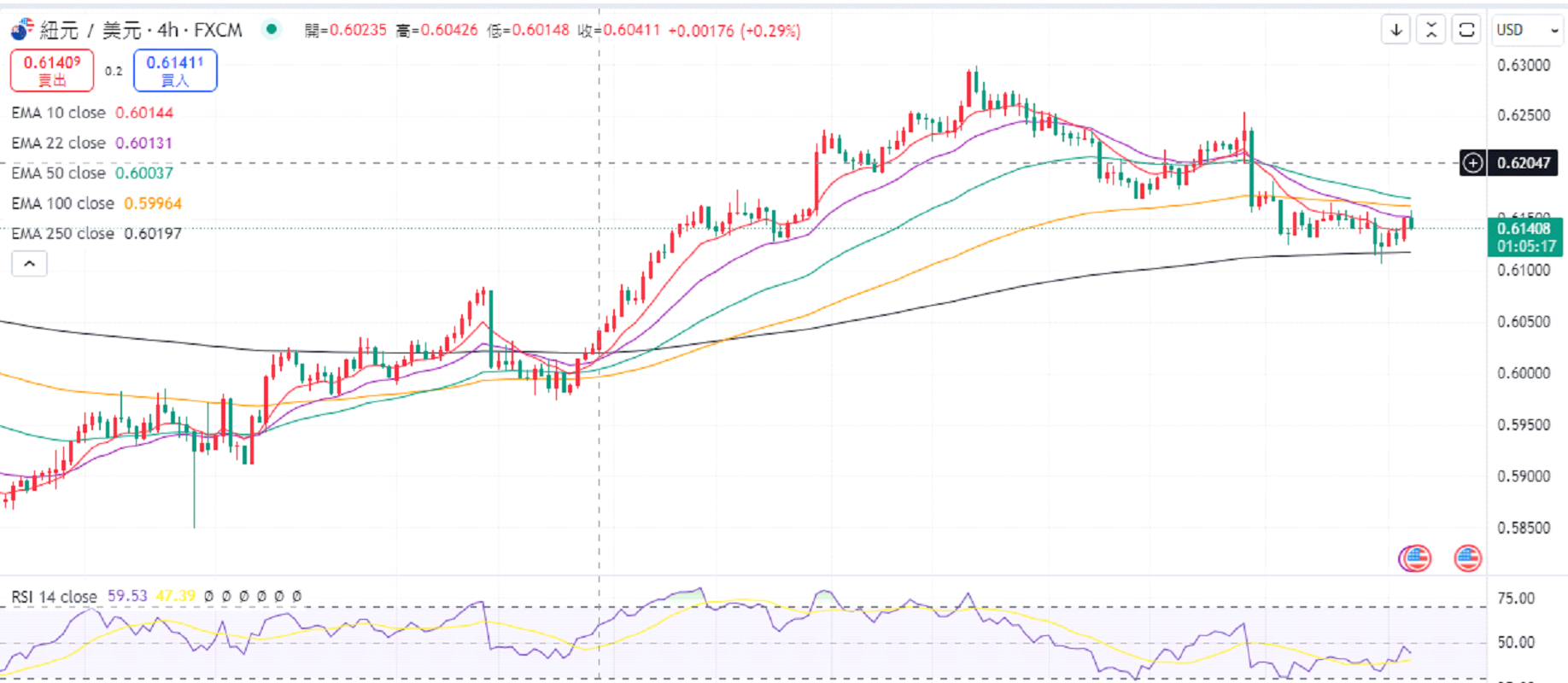This screenshot has height=683, width=1568.
Task: Click the 0.2 spread value
Action: tap(114, 71)
